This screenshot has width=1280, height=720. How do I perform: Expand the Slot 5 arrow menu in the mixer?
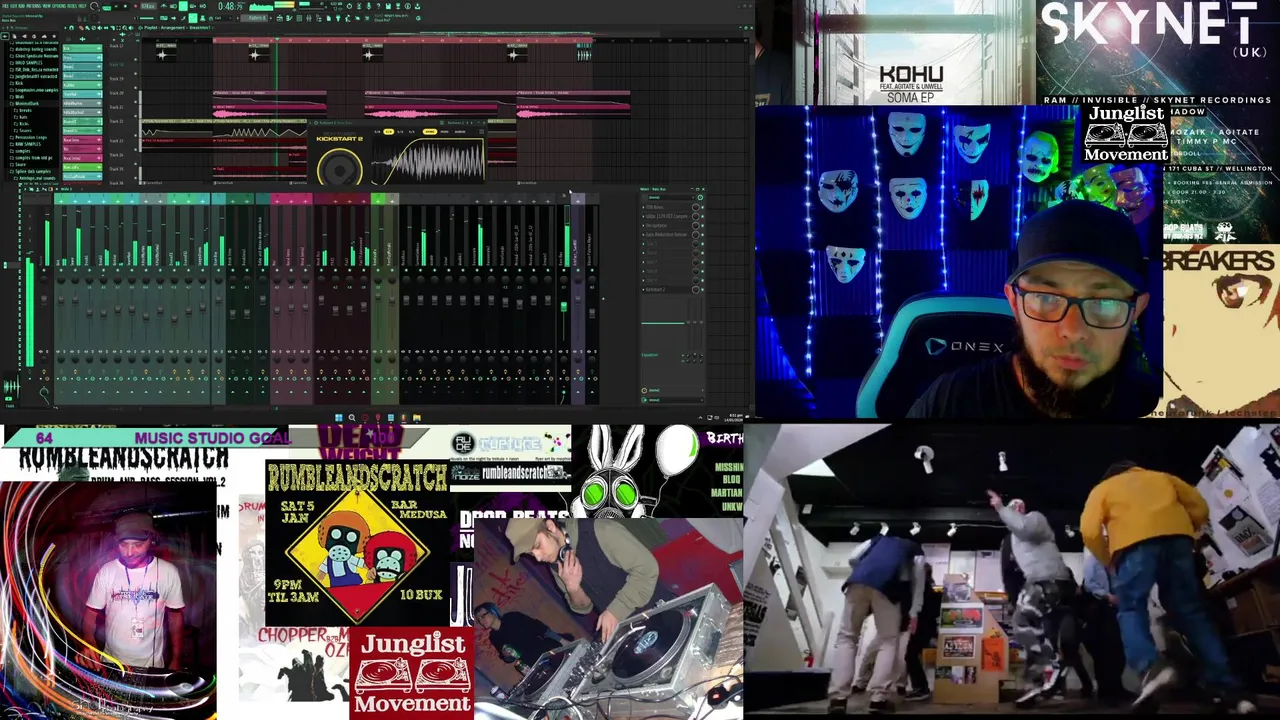click(643, 244)
